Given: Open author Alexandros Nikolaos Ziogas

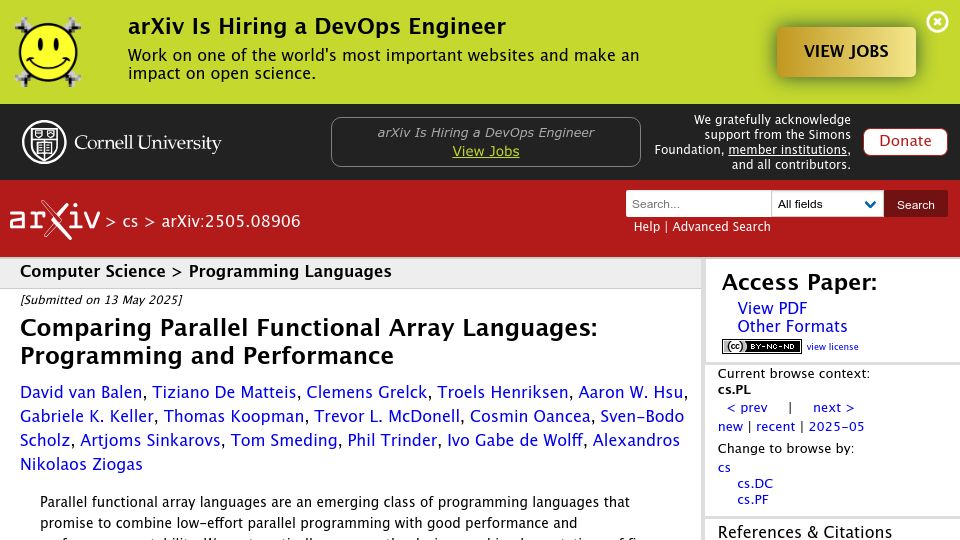Looking at the screenshot, I should click(636, 440).
